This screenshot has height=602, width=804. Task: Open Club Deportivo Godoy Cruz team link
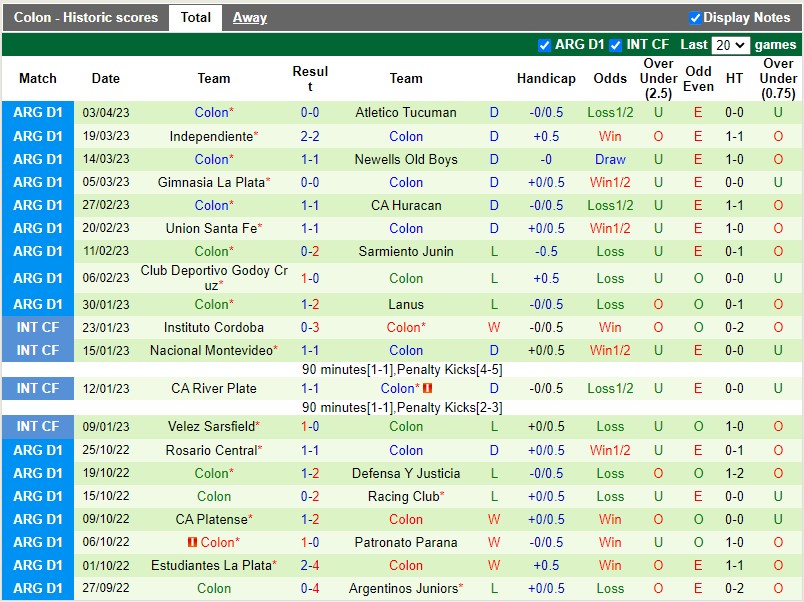pos(213,278)
